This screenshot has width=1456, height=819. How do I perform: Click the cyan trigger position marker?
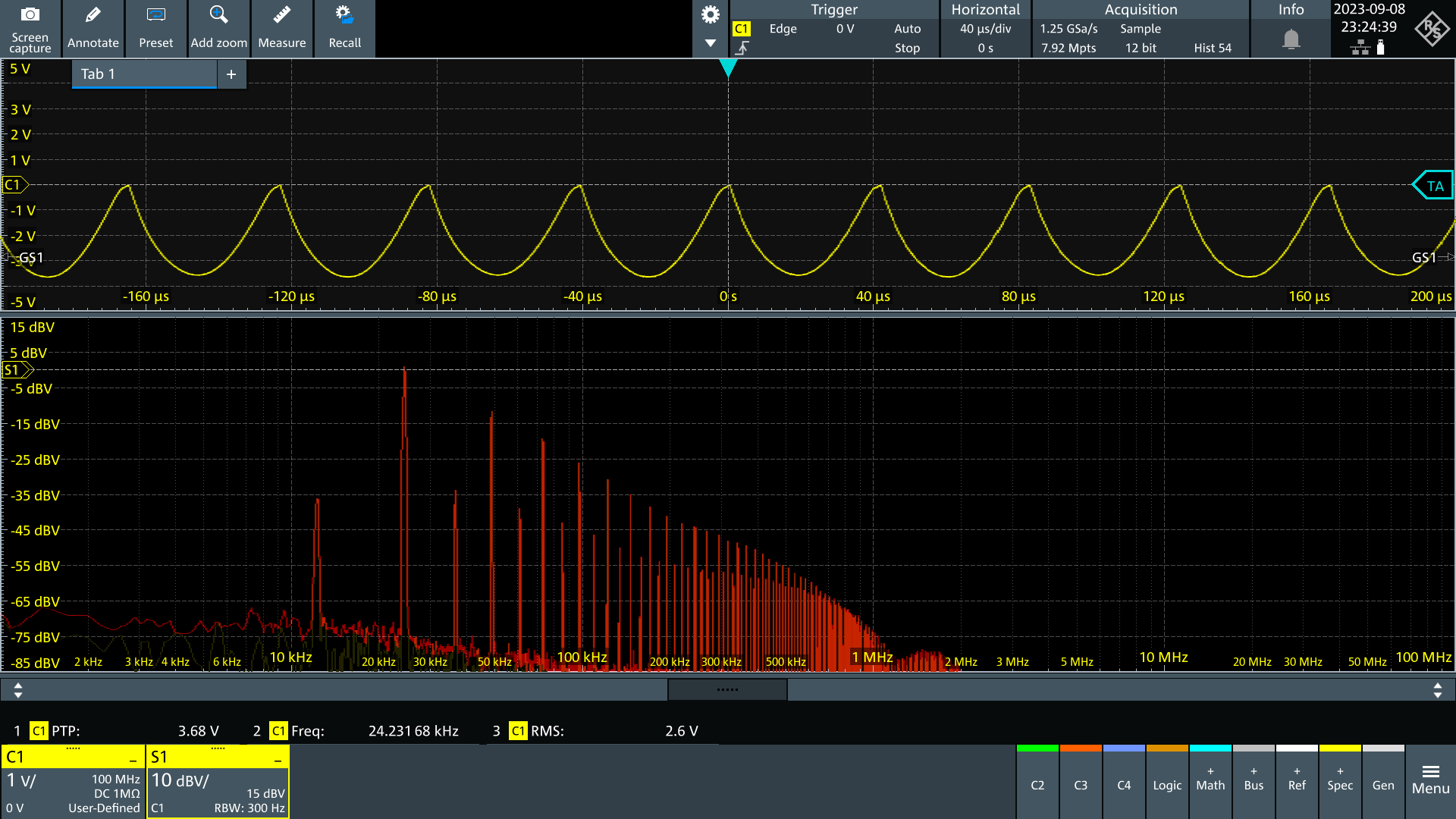pyautogui.click(x=728, y=68)
